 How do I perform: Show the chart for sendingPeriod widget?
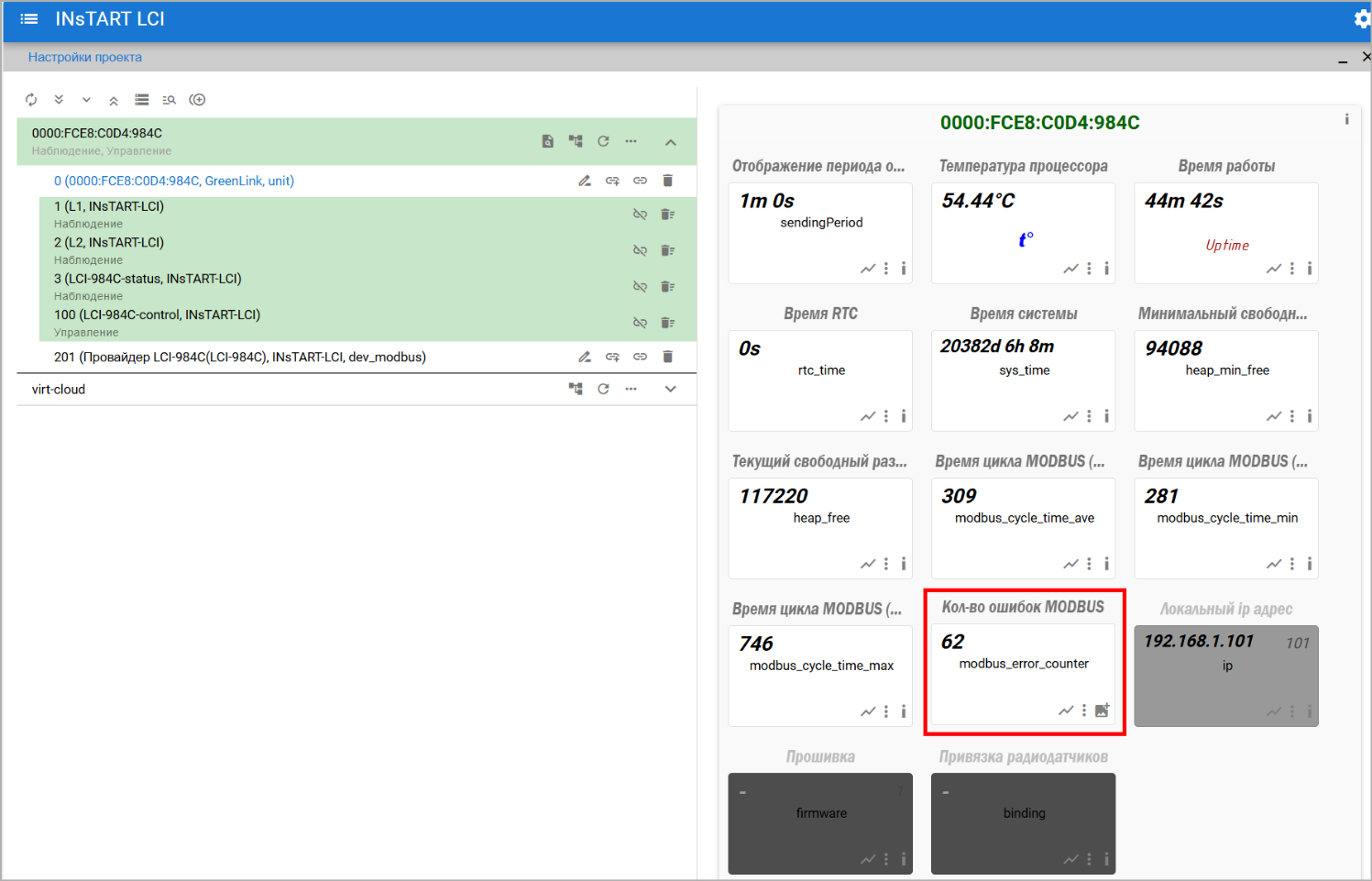[x=868, y=269]
